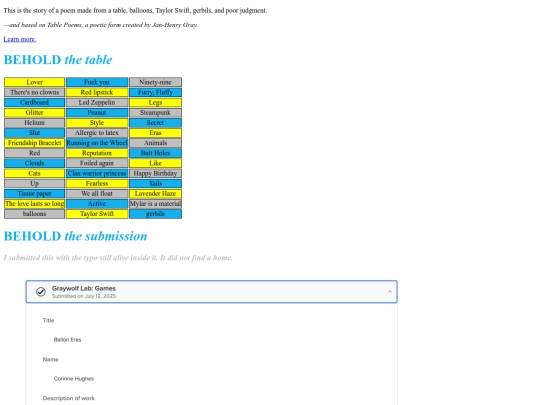Click the 'There's no clowns' cell

click(34, 92)
